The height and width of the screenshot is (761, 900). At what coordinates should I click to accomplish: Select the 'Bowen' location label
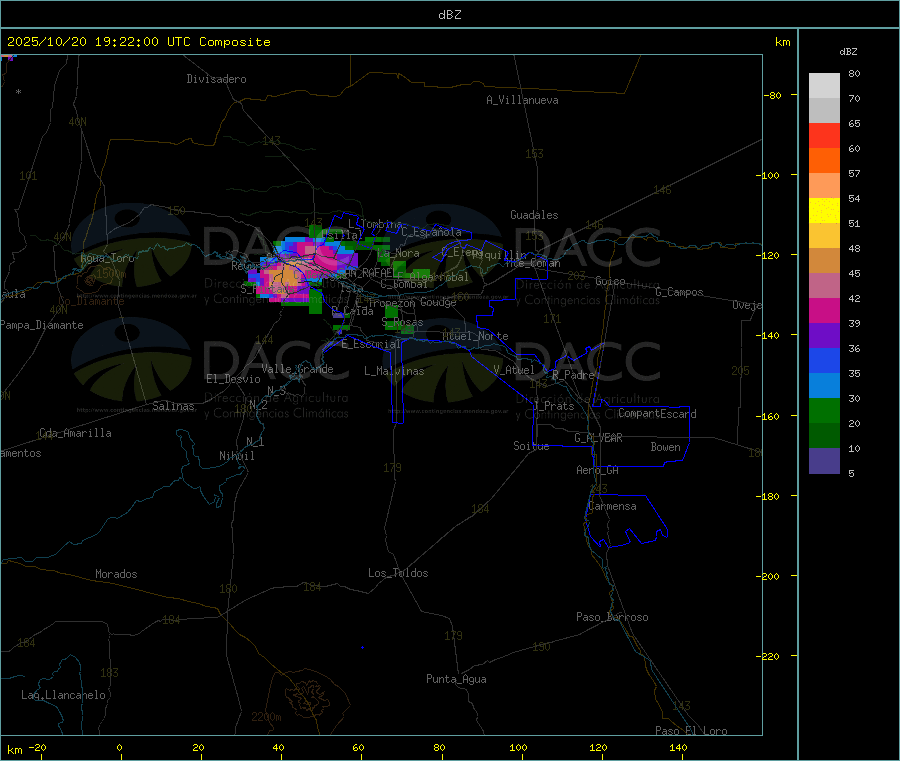[x=665, y=447]
